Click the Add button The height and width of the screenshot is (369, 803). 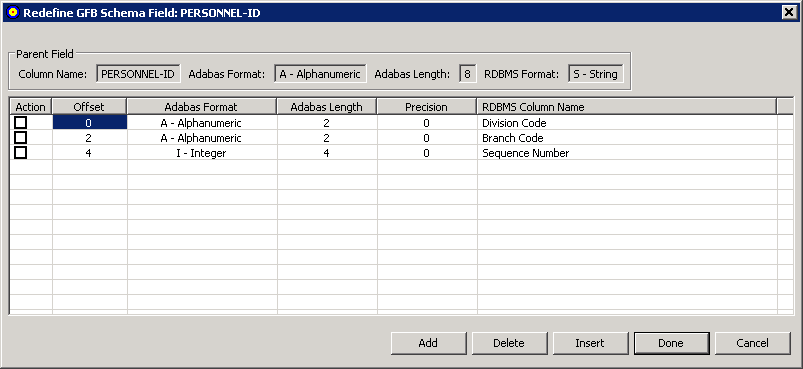(x=429, y=343)
